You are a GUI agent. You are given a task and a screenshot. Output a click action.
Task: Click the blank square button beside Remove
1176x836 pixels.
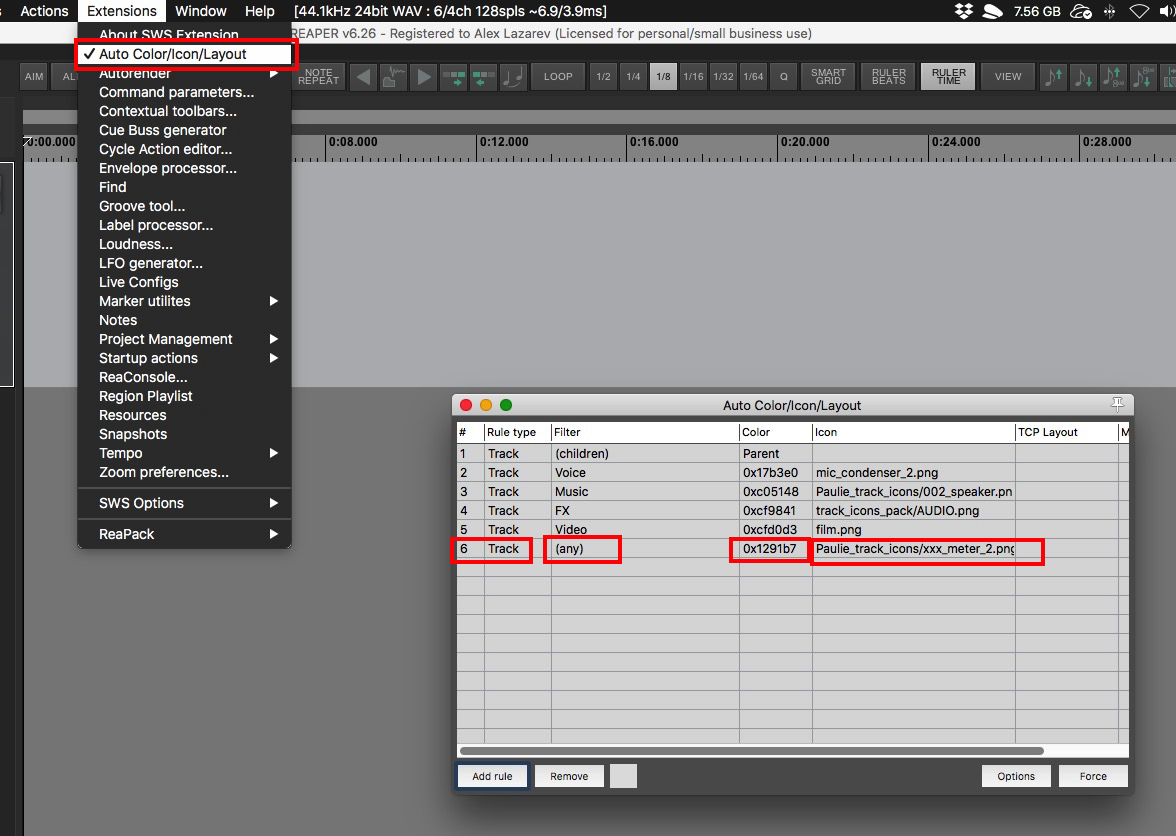pos(623,776)
